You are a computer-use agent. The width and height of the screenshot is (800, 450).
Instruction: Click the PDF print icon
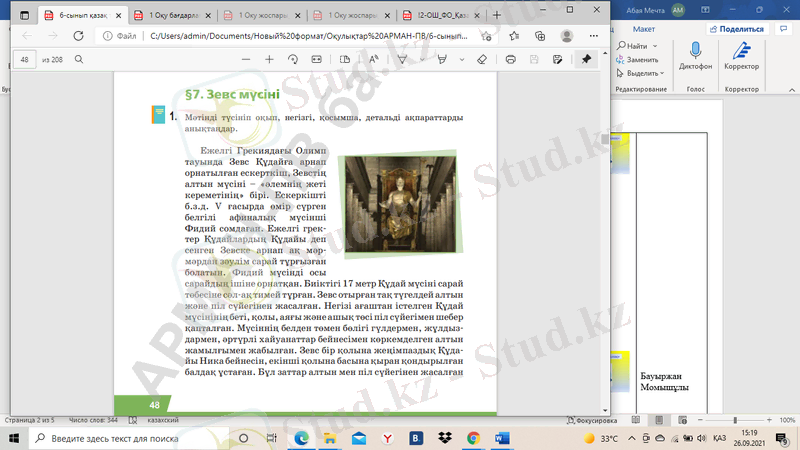tap(511, 59)
